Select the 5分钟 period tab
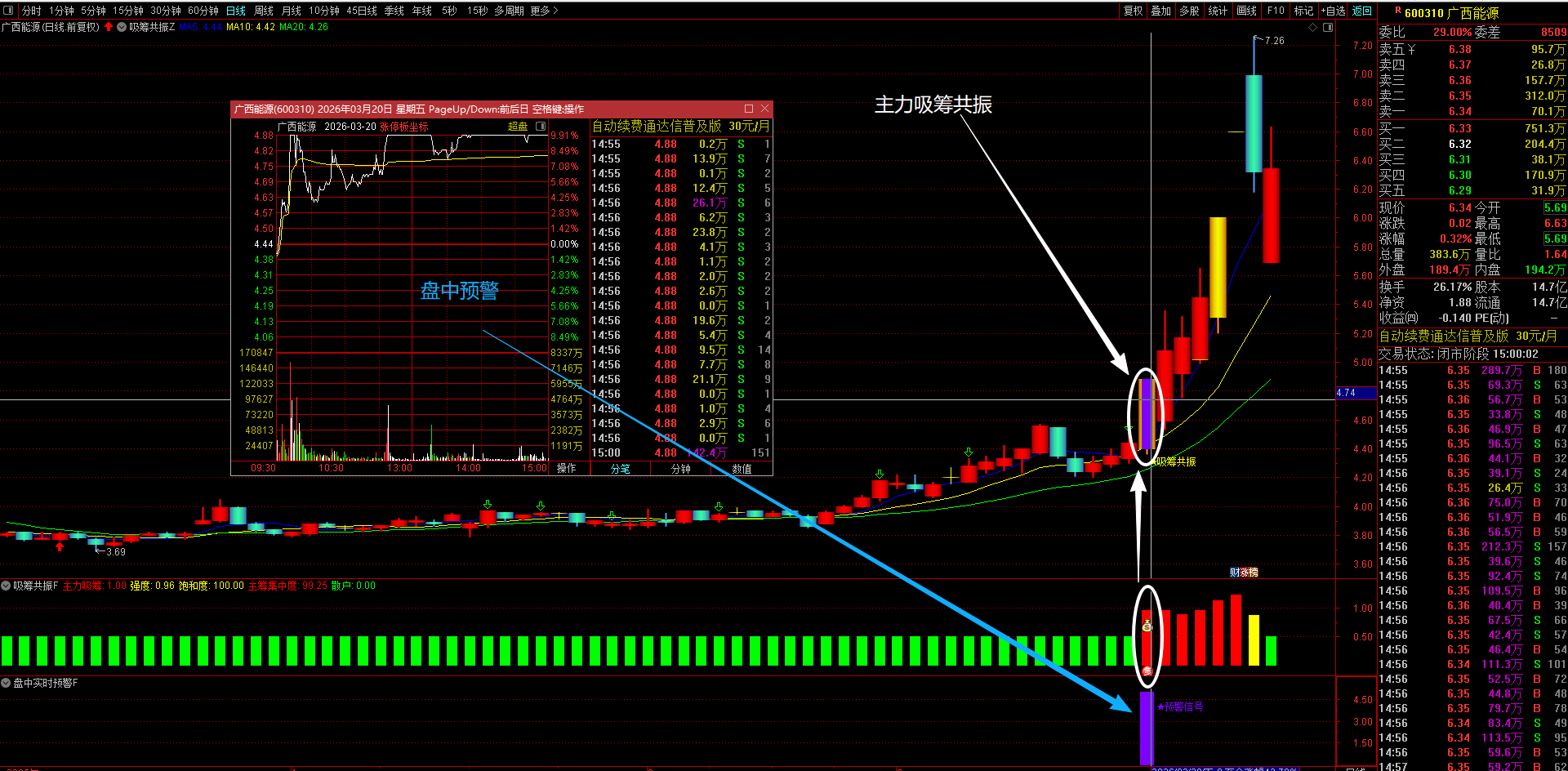 [93, 11]
